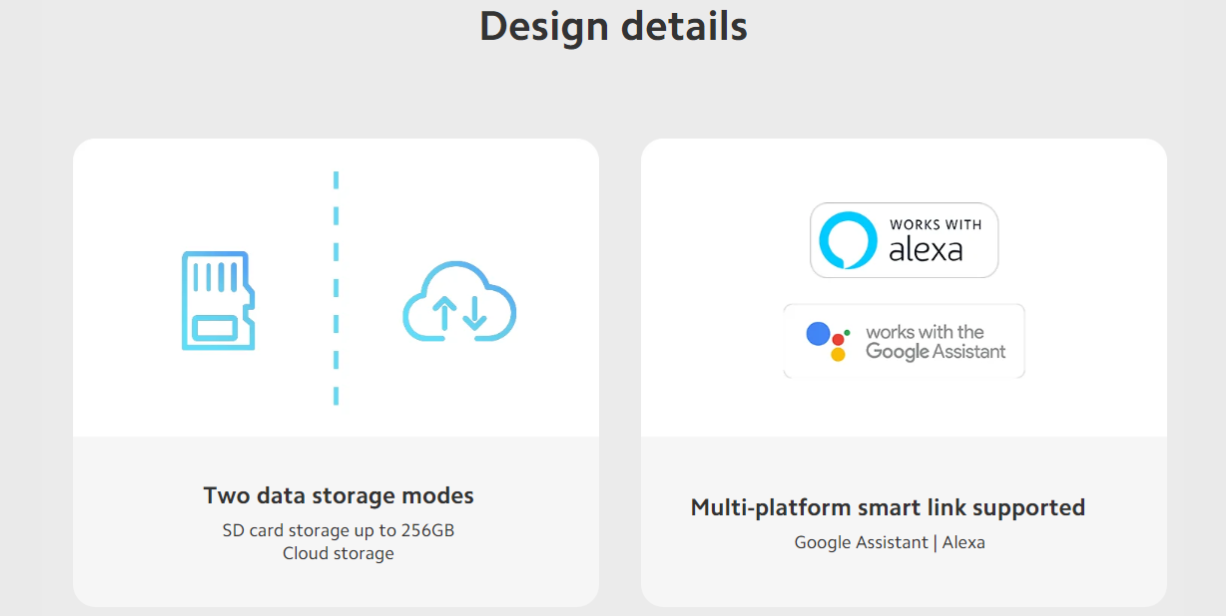Click the 'Design details' heading

[x=613, y=26]
